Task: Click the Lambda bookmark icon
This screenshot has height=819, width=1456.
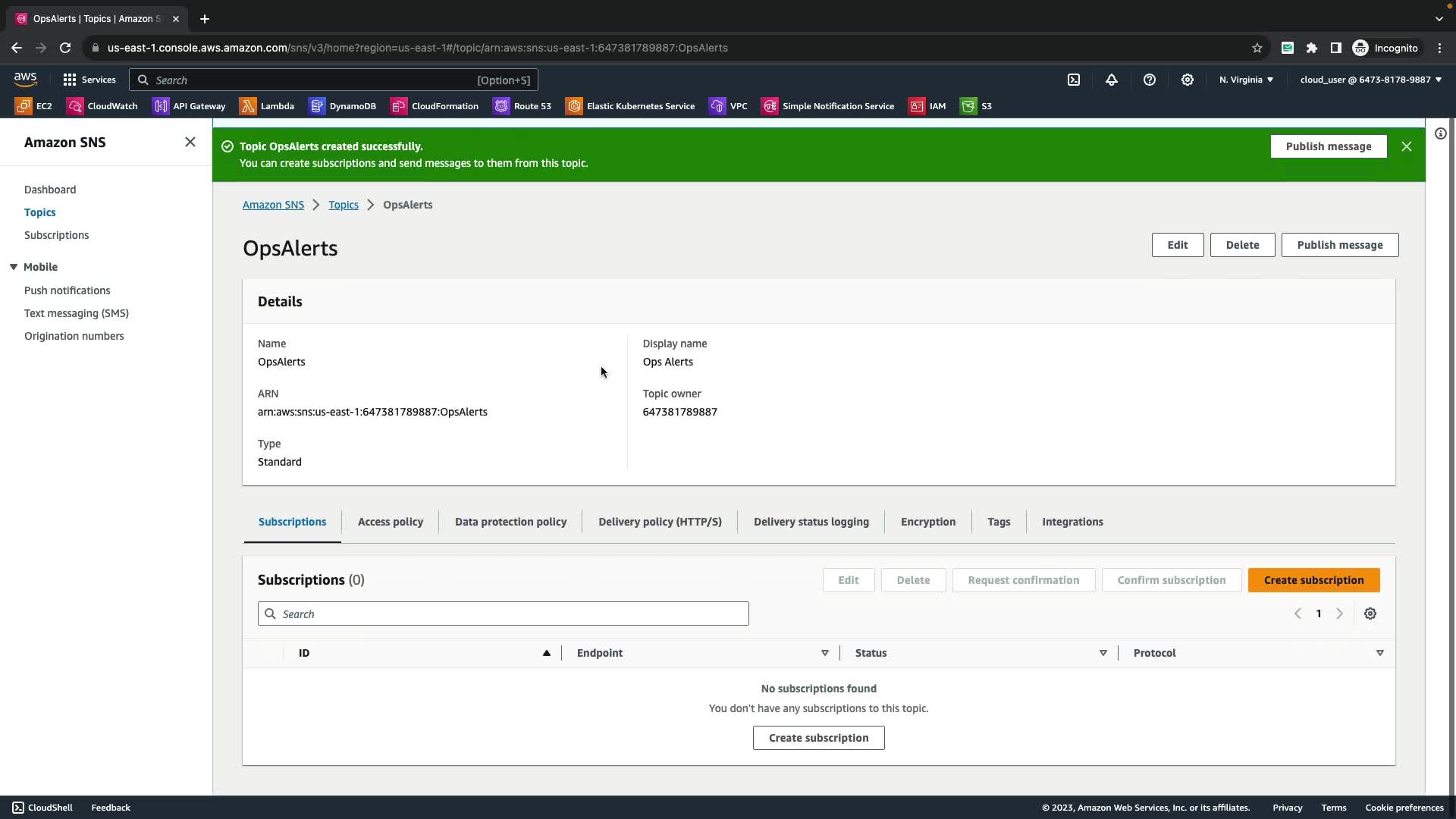Action: pos(248,106)
